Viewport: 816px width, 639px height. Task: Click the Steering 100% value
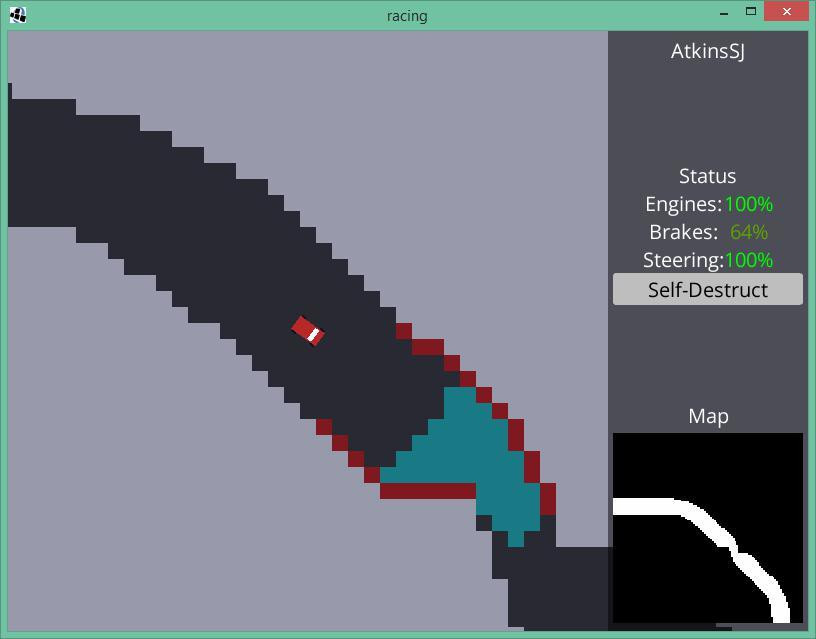749,260
